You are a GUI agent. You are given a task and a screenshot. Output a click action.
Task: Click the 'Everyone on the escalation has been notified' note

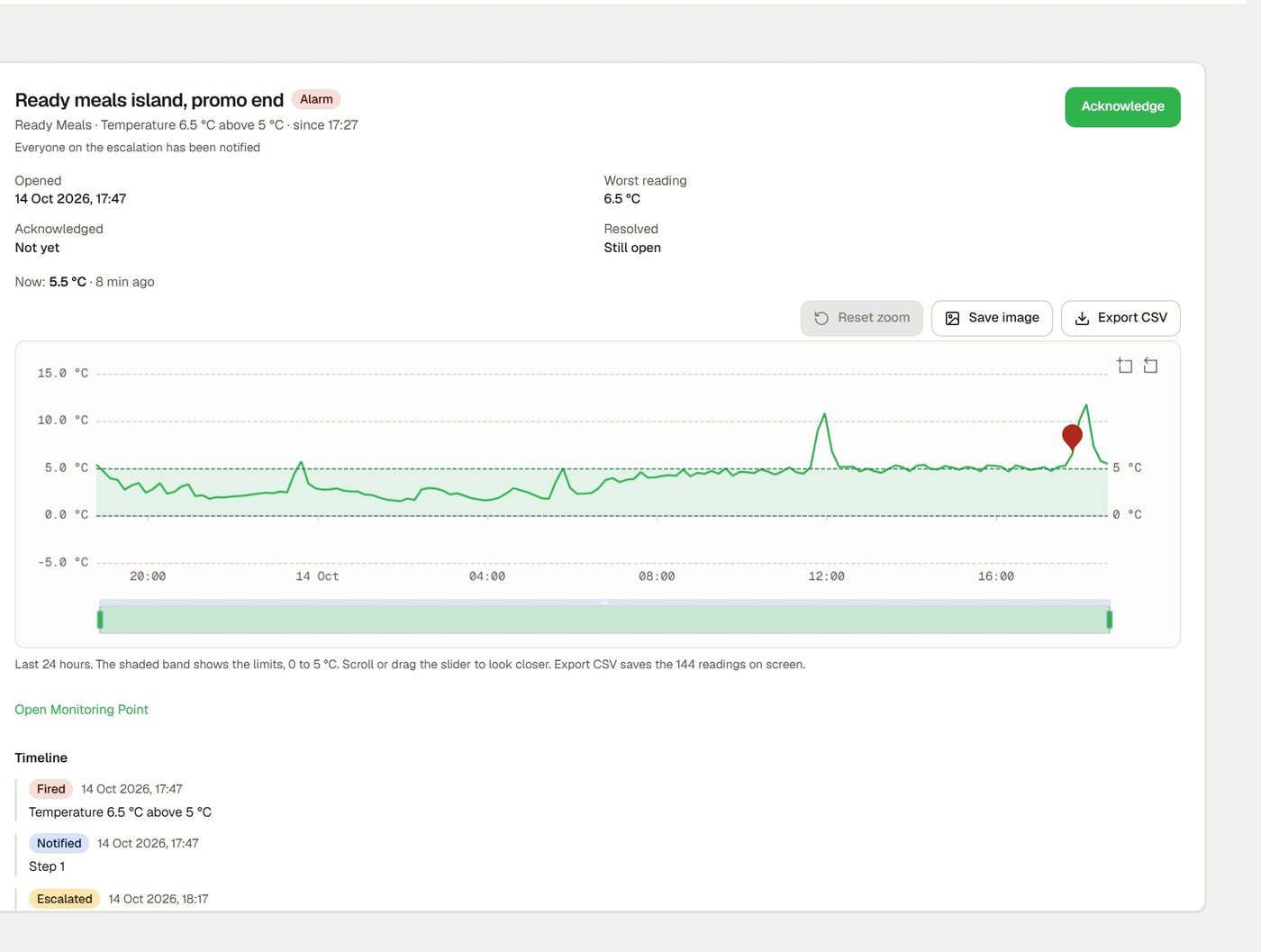coord(137,148)
